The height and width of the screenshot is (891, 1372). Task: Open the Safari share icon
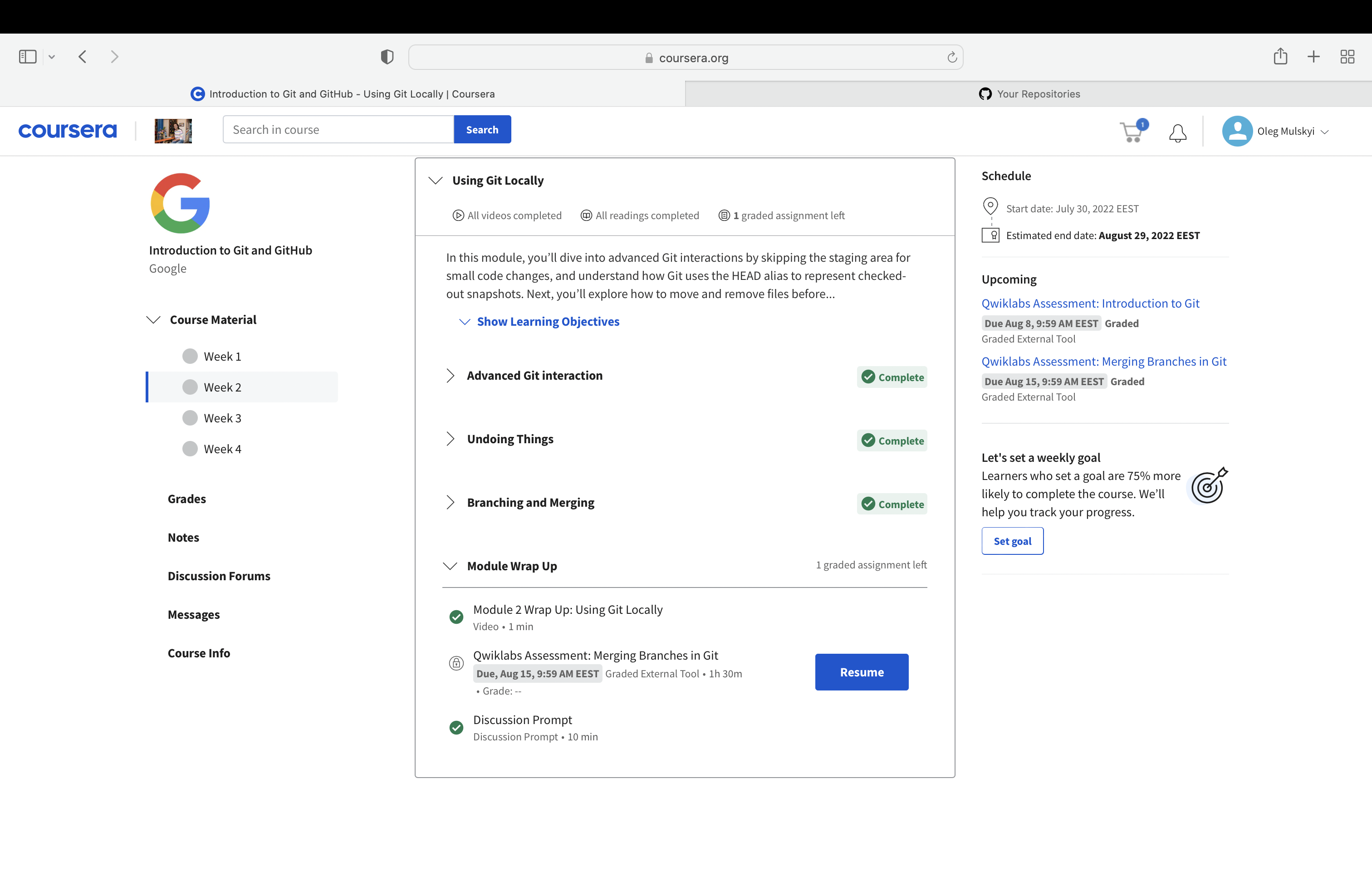1280,56
